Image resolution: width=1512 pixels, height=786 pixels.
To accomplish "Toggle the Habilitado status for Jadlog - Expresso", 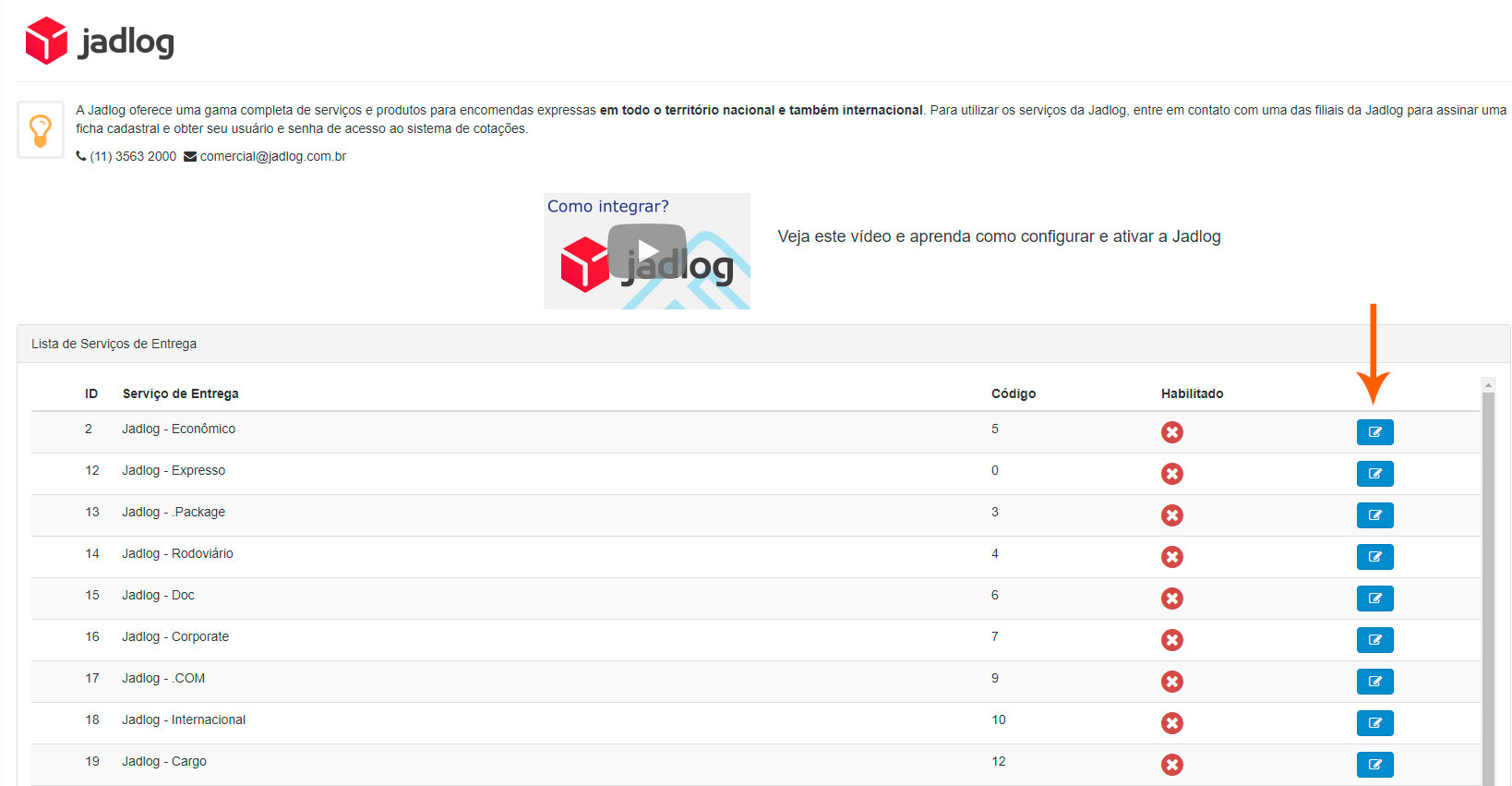I will click(x=1172, y=474).
